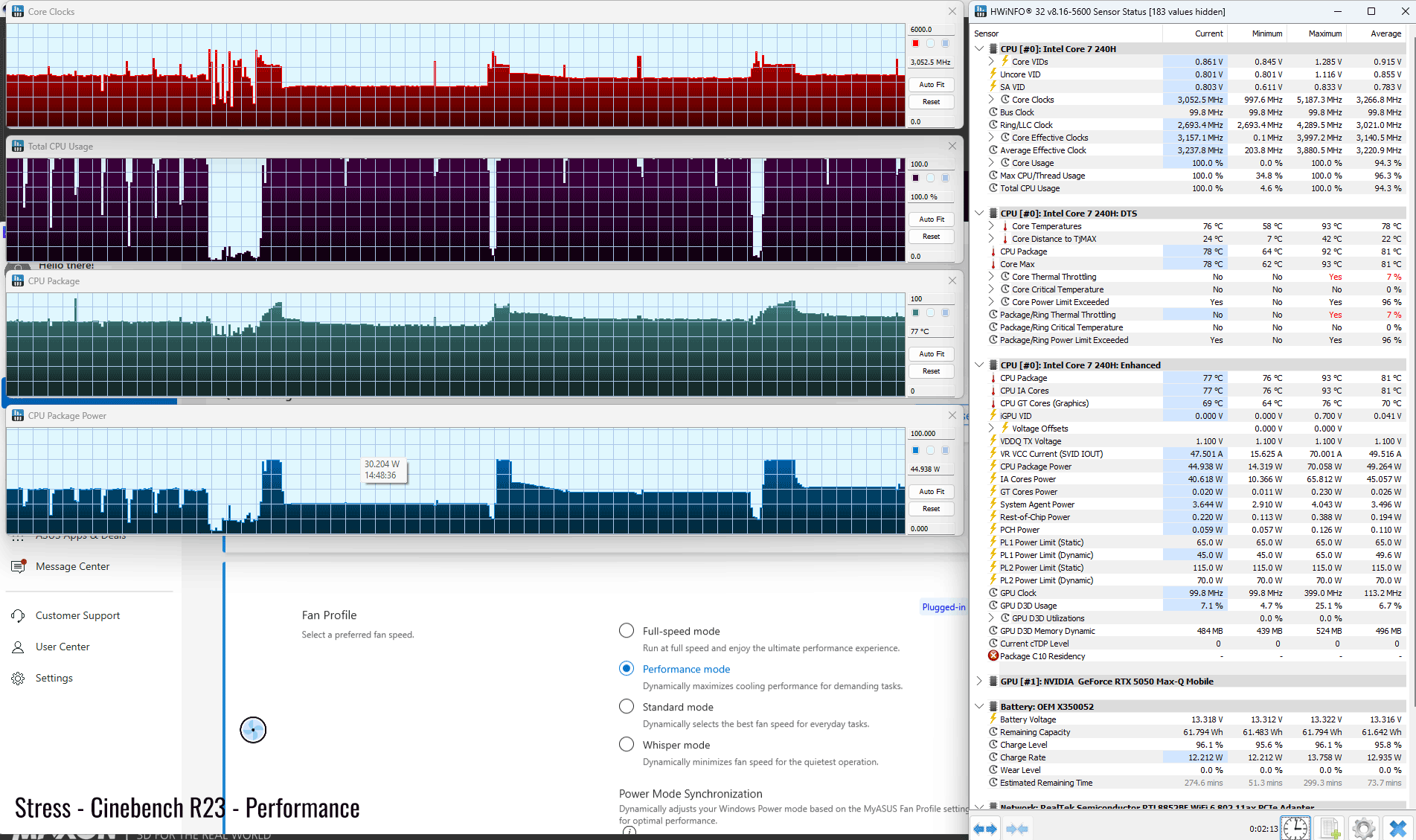Click the Message Center icon in MyASUS sidebar
The image size is (1416, 840).
click(18, 567)
